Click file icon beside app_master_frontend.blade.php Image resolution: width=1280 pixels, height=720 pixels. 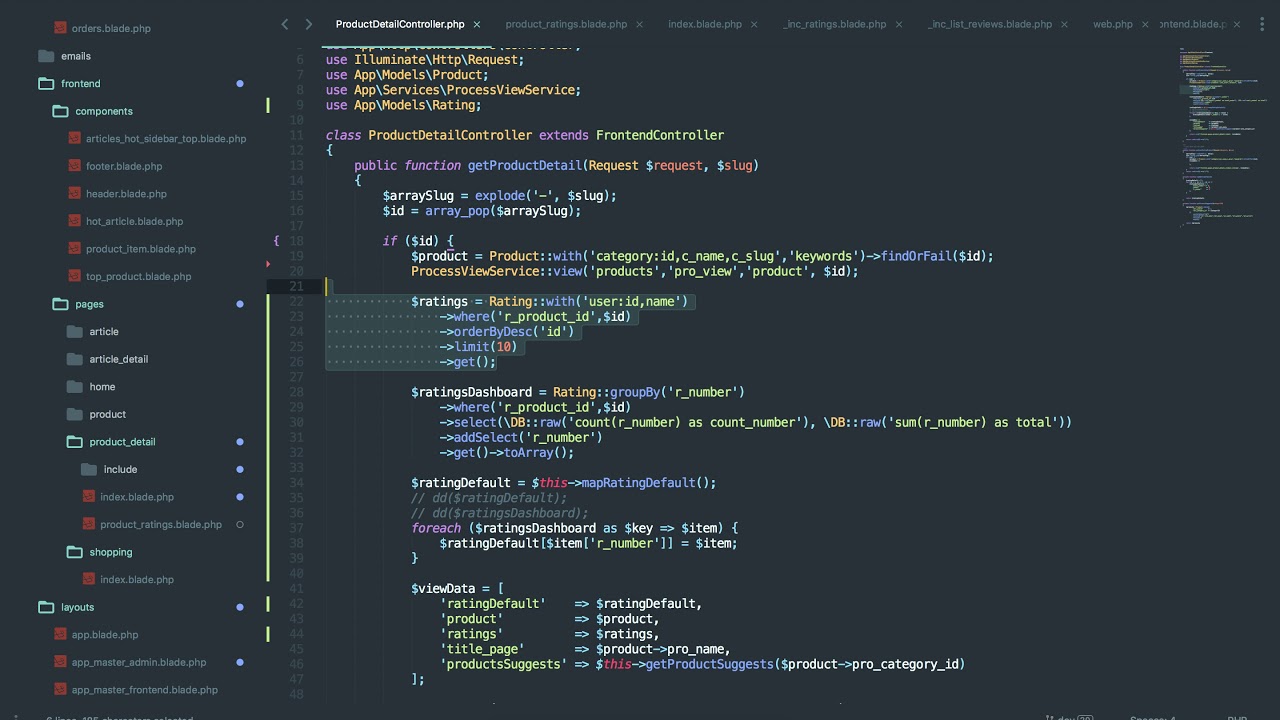point(61,689)
